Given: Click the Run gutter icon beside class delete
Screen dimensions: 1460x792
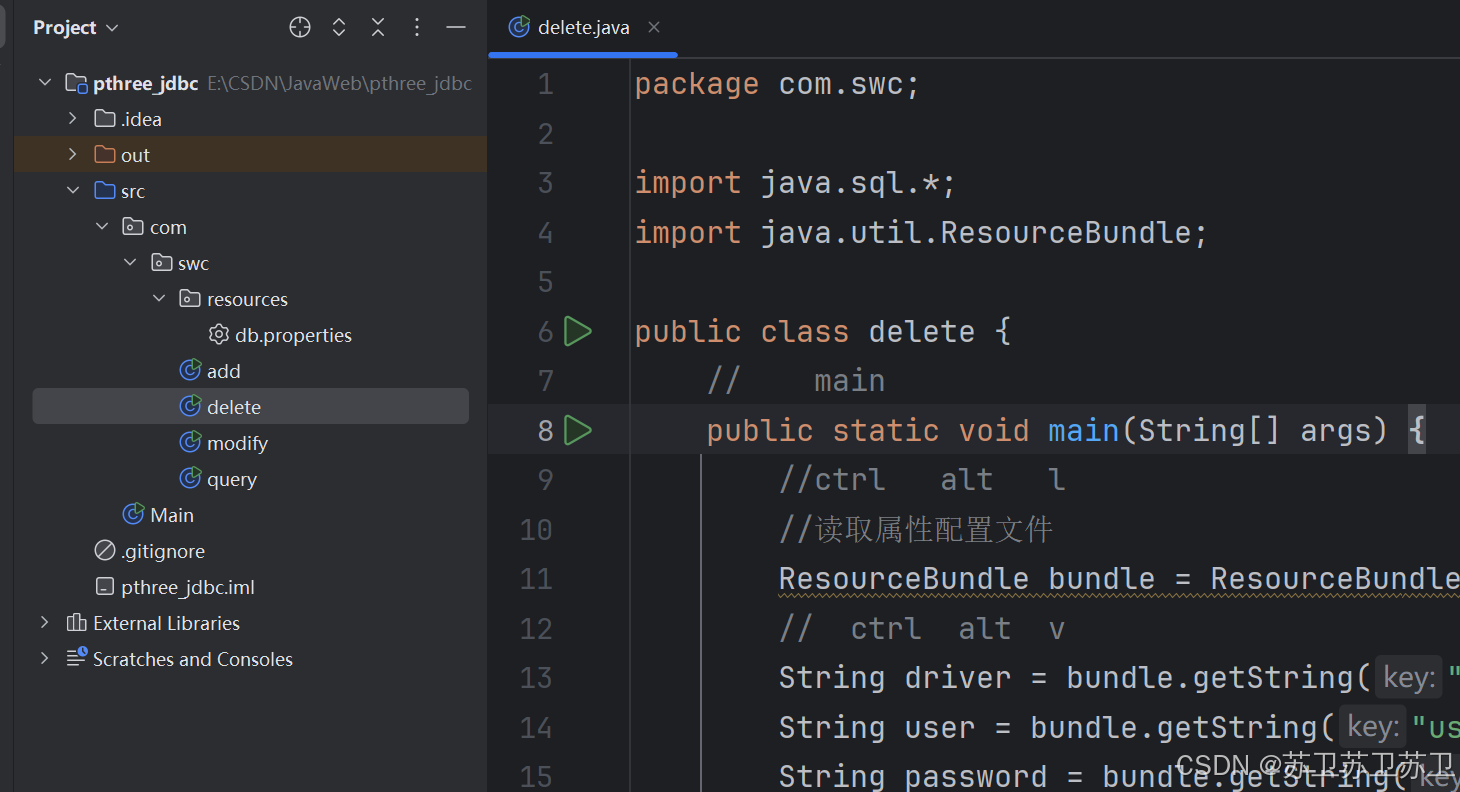Looking at the screenshot, I should coord(577,331).
